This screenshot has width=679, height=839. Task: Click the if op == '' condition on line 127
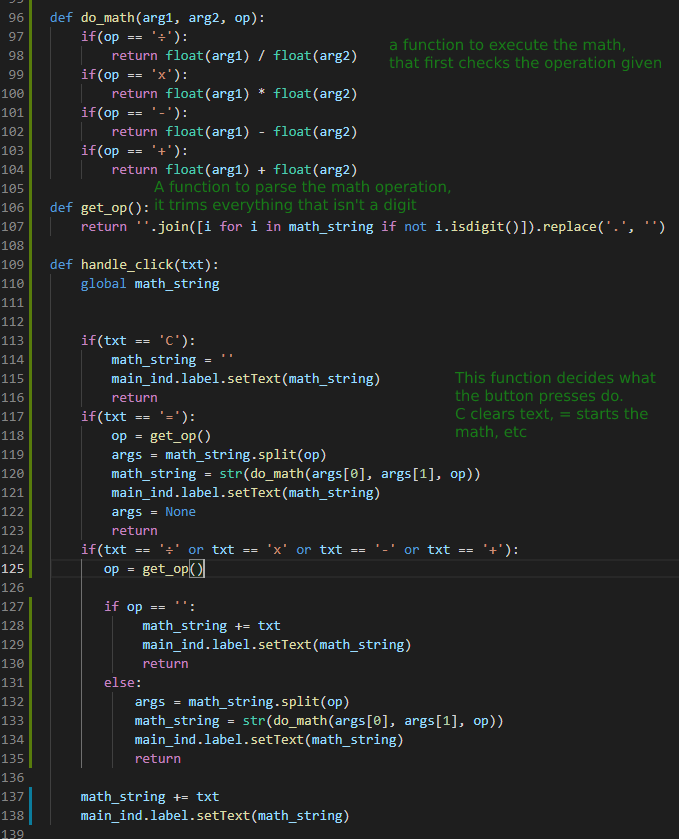pos(149,607)
